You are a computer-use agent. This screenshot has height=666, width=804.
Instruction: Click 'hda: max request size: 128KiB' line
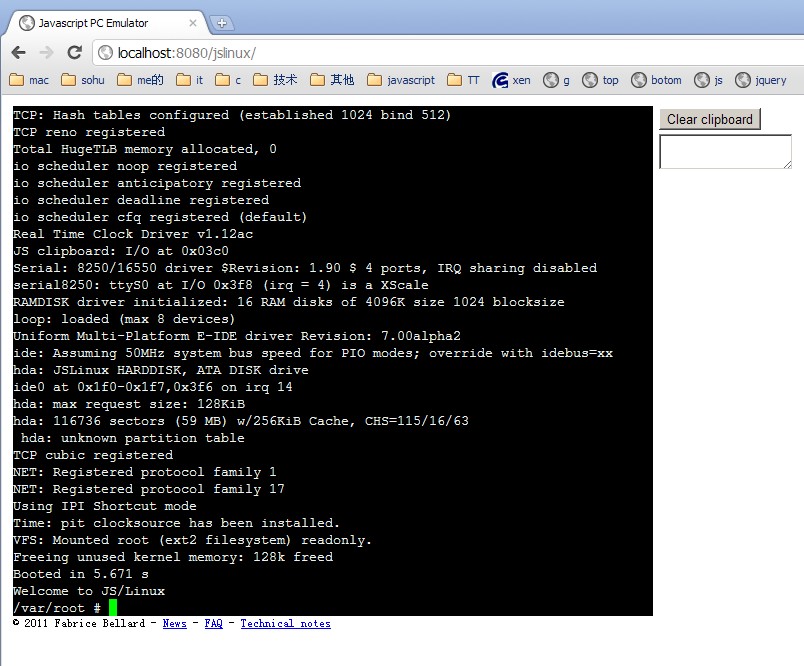click(129, 404)
